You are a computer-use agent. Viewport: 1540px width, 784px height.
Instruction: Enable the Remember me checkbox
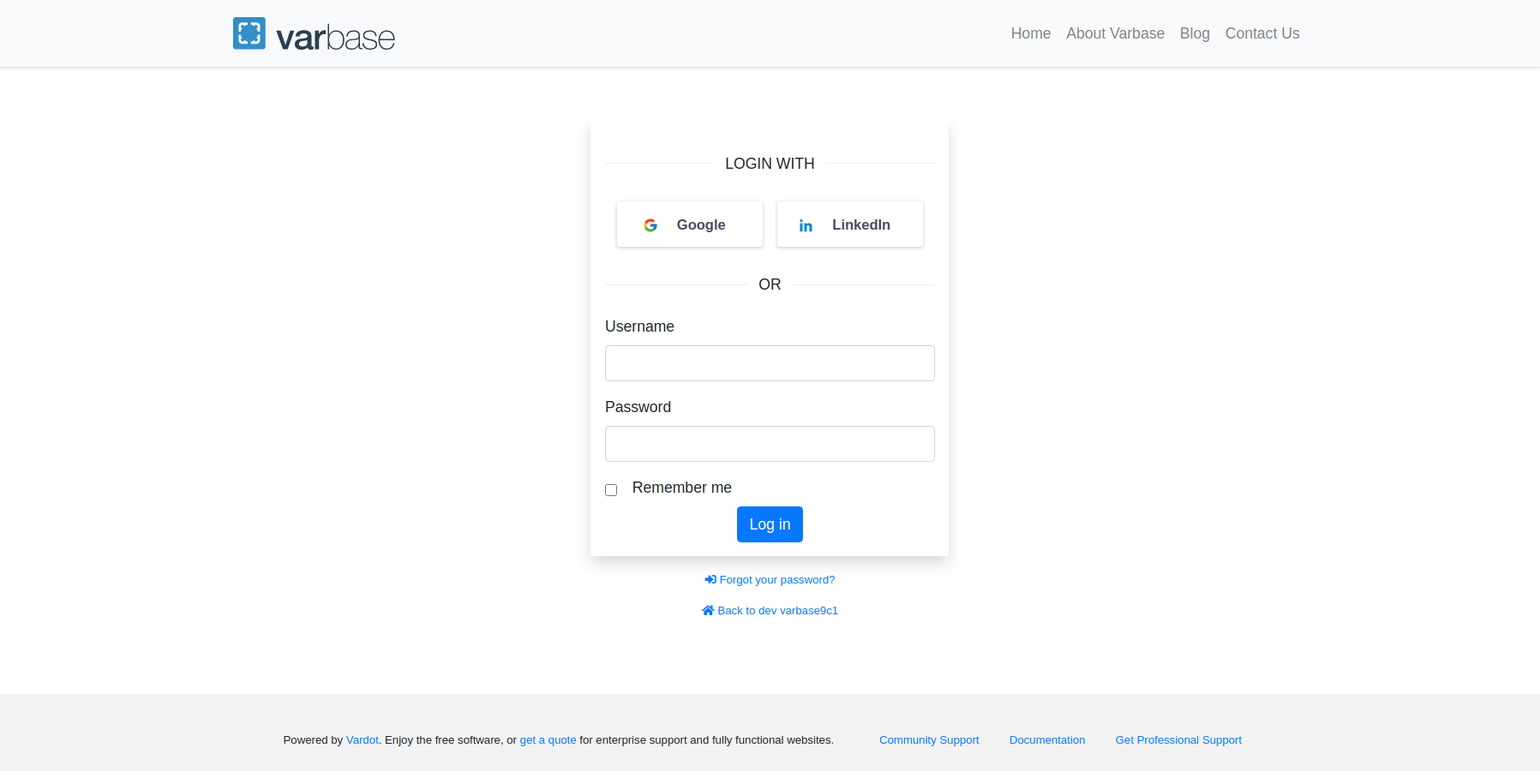(611, 489)
